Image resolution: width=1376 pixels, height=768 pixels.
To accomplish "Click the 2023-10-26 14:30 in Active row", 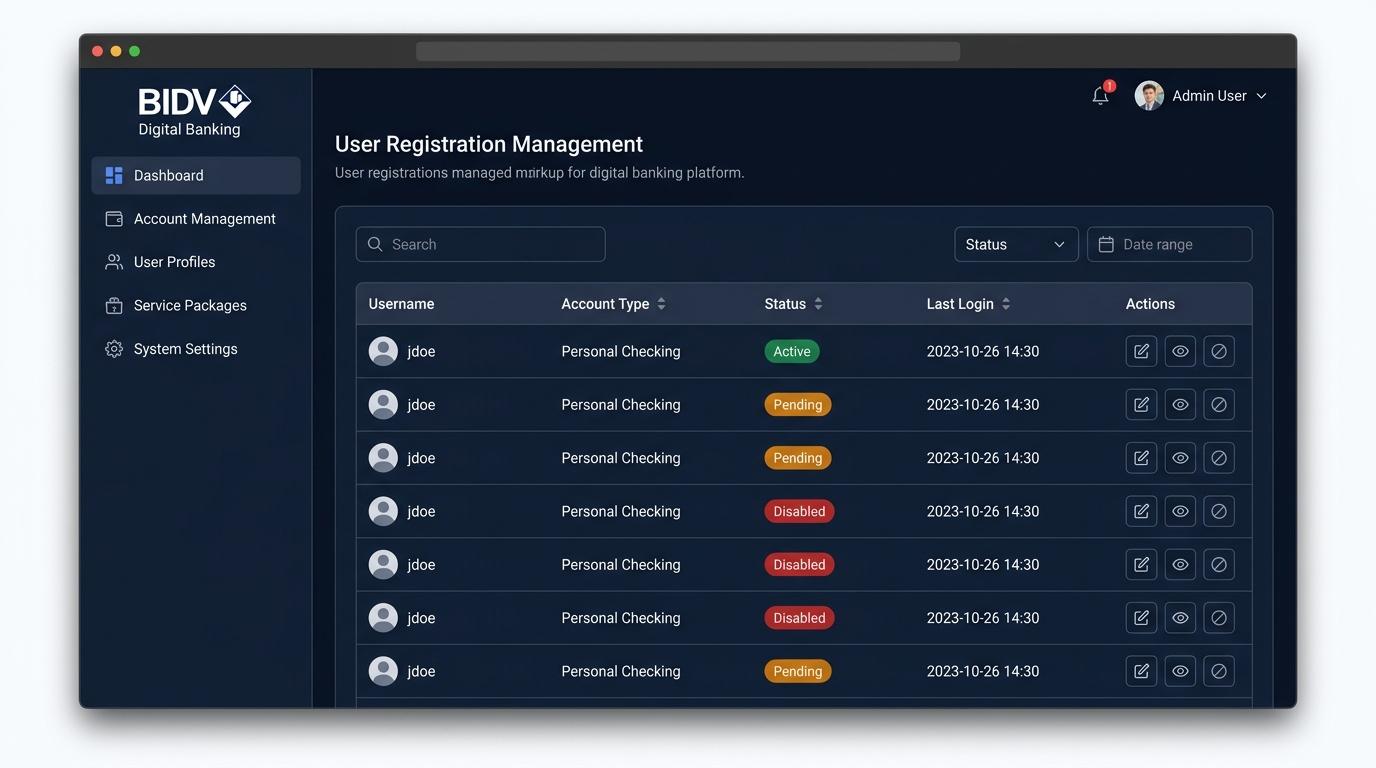I will pyautogui.click(x=983, y=351).
